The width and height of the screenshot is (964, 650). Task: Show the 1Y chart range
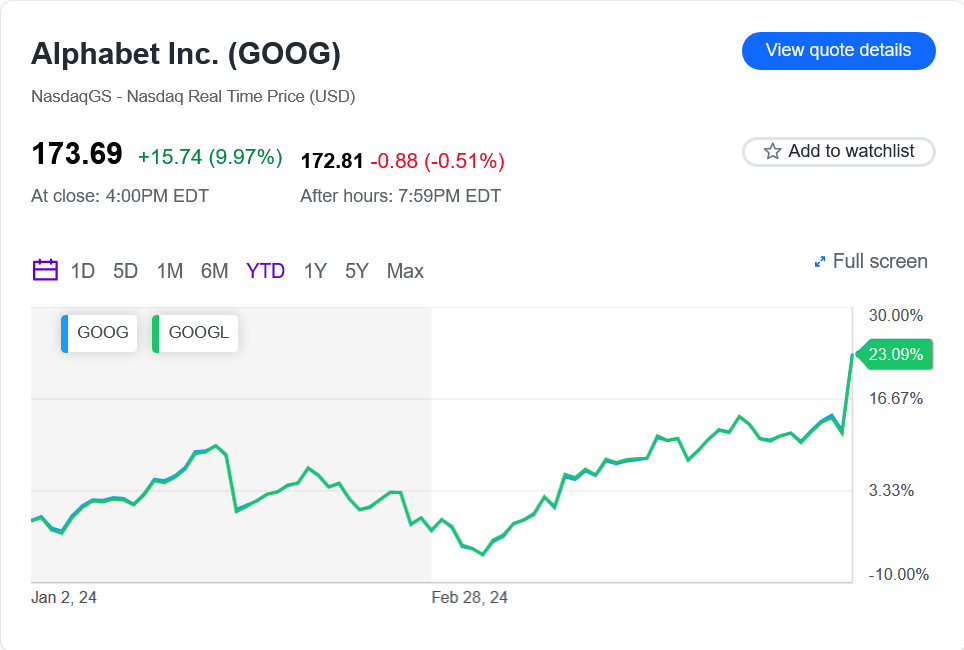coord(315,271)
